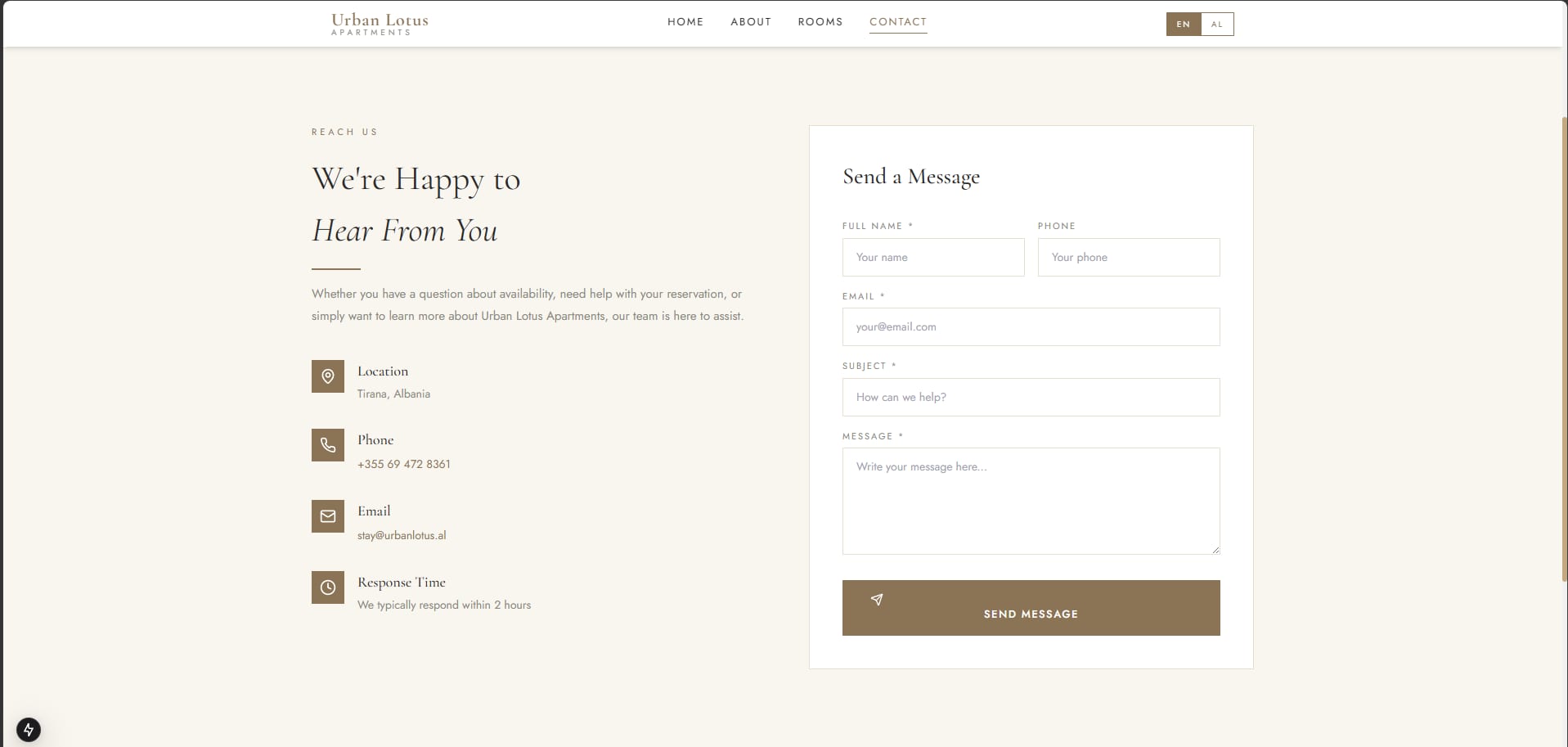Click the email envelope icon
This screenshot has height=747, width=1568.
[x=328, y=516]
